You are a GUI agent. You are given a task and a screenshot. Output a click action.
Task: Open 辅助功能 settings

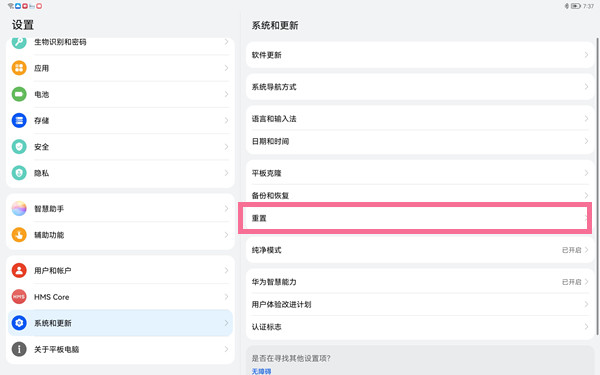point(120,235)
